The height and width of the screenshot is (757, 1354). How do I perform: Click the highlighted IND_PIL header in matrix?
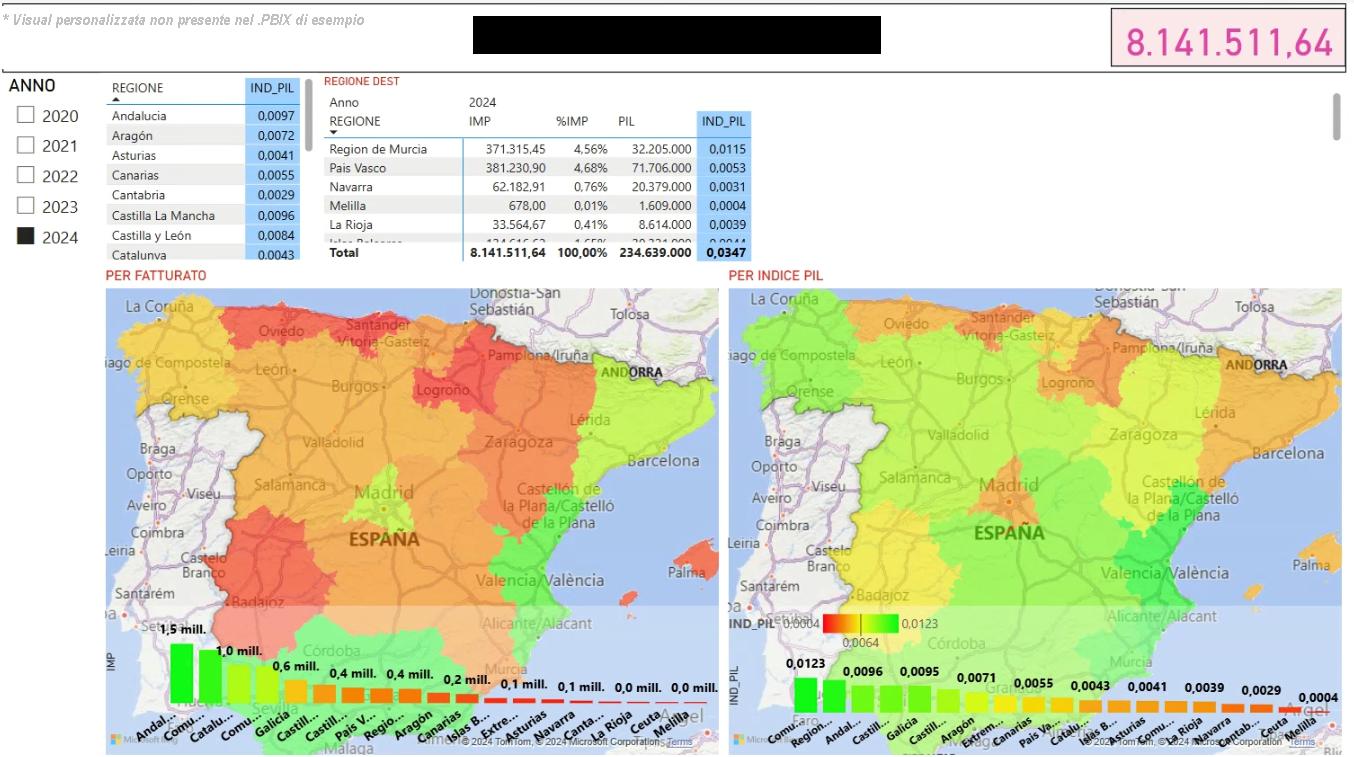tap(724, 121)
